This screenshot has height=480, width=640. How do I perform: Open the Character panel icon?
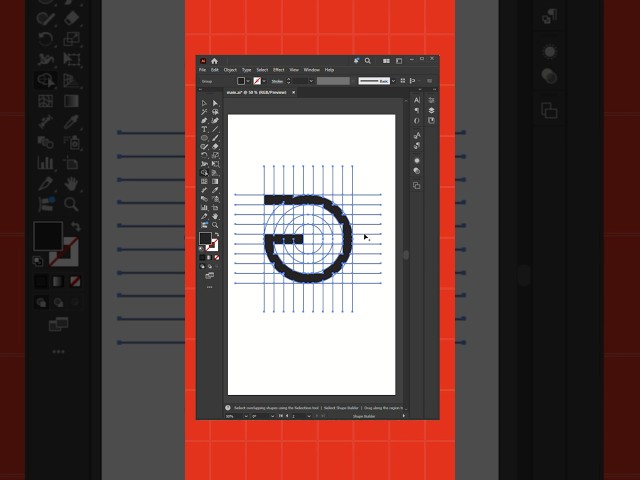417,100
